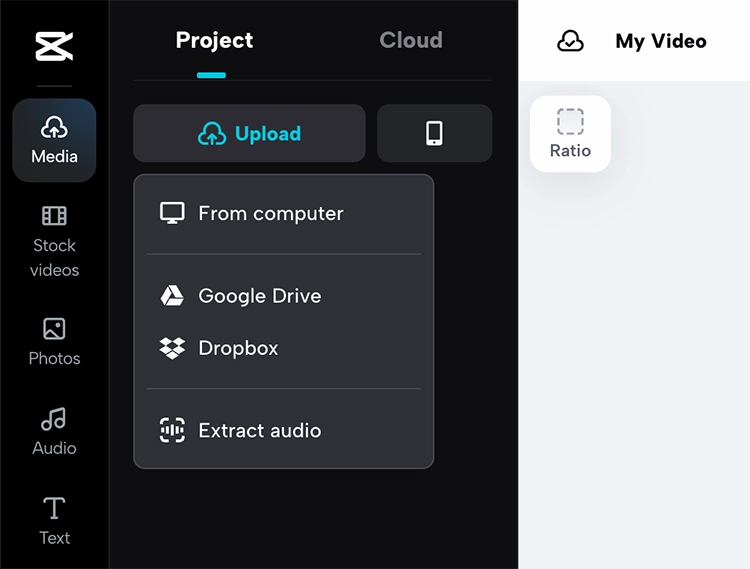Open the Audio sidebar panel
The image size is (750, 569).
click(54, 432)
